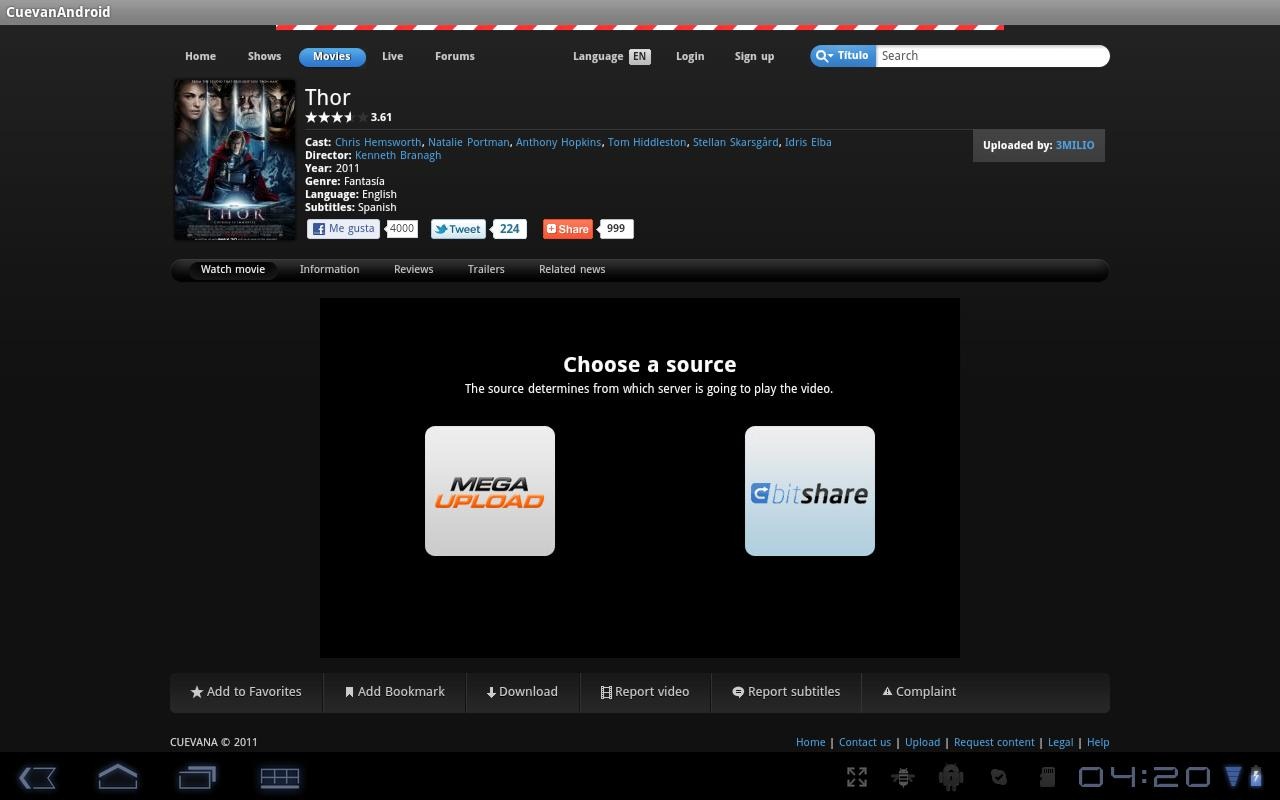
Task: Focus the Search input field
Action: 992,56
